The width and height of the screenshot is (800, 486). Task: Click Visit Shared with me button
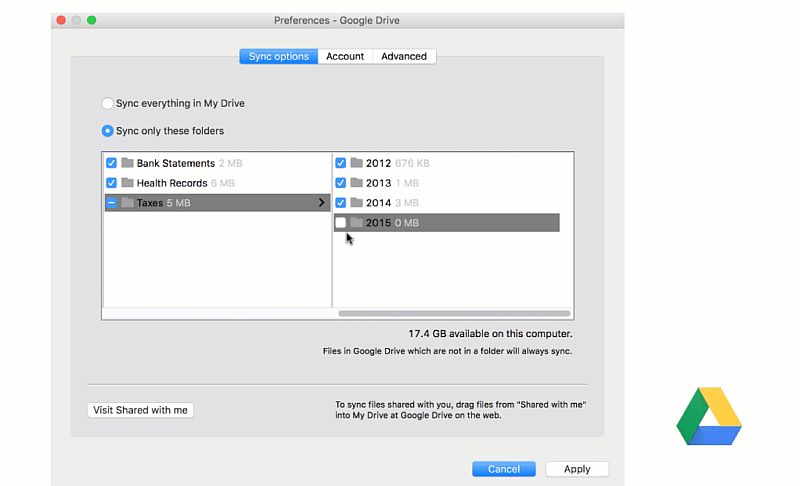pos(140,410)
